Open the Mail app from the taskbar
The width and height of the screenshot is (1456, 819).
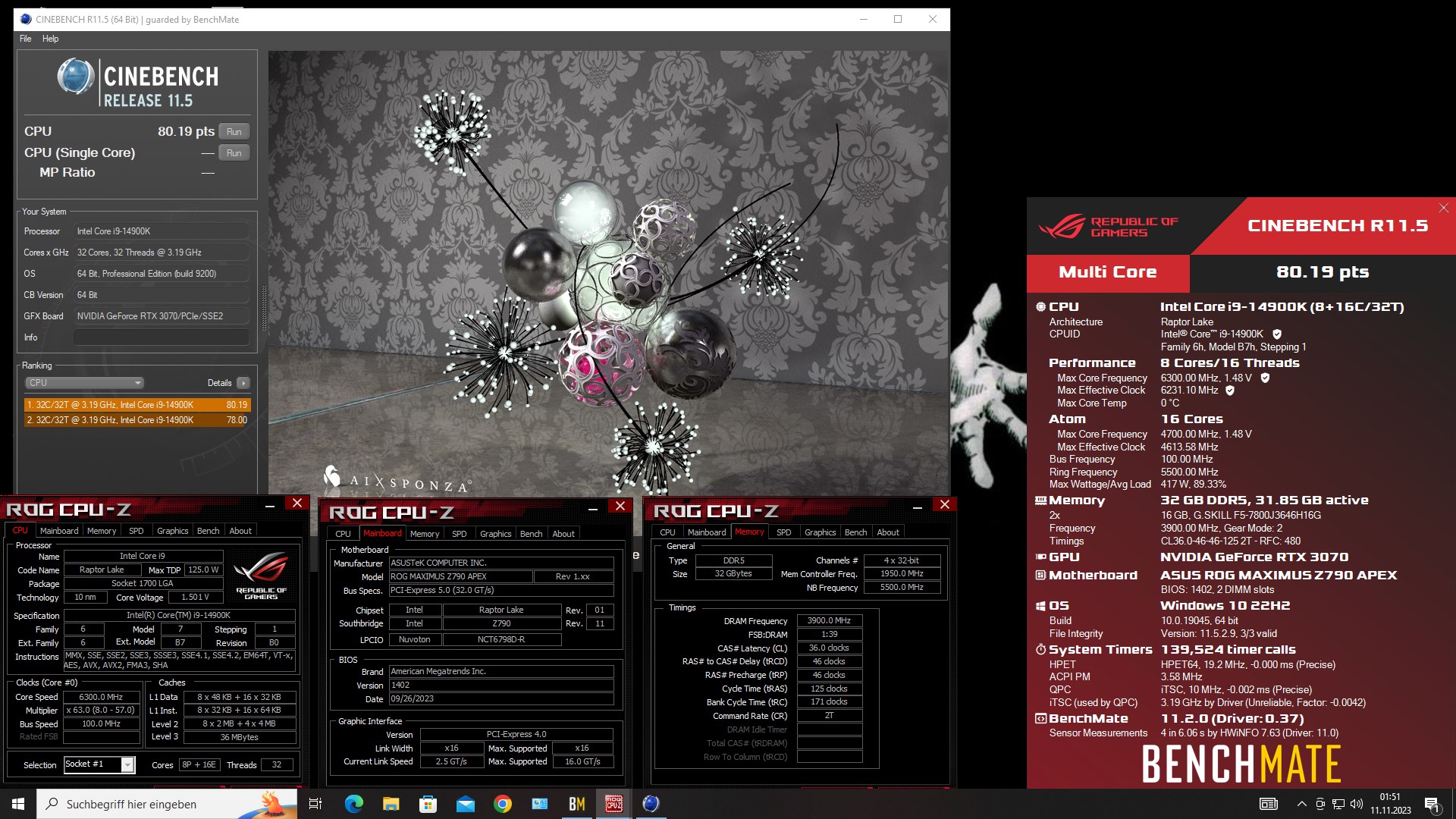pyautogui.click(x=465, y=804)
